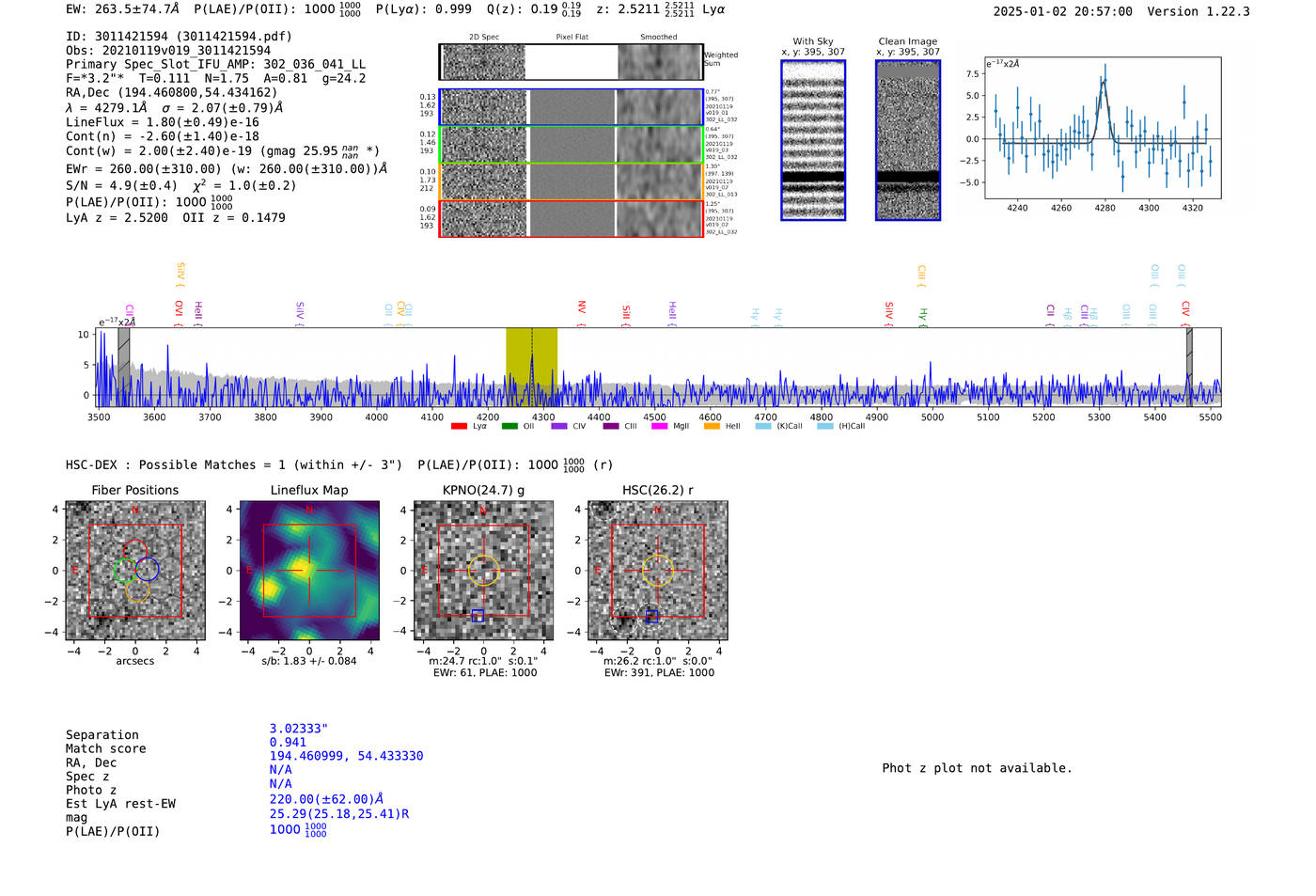Open the Lineflux Map image
Viewport: 1316px width, 896px height.
(x=309, y=571)
